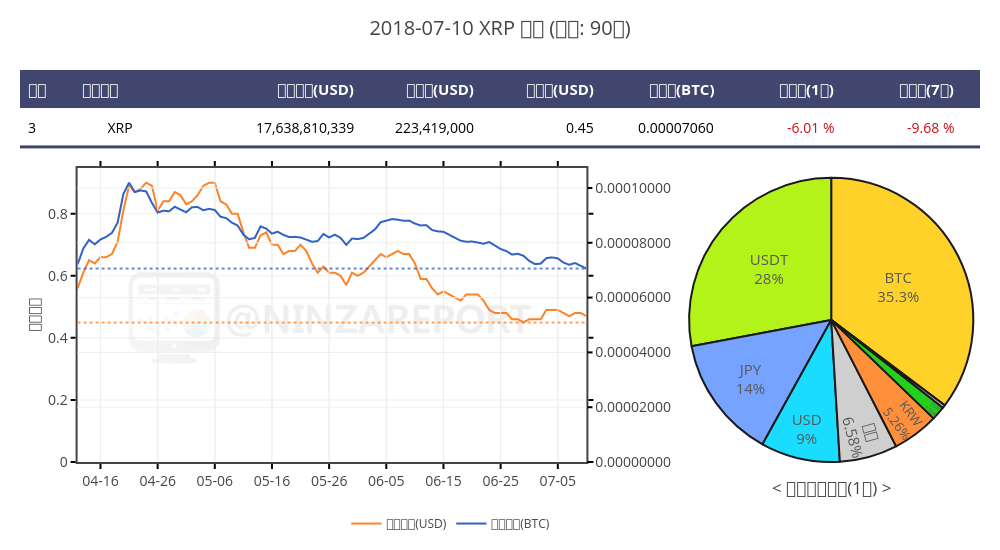Click the NINZAREPORT watermark monitor icon
This screenshot has width=1000, height=550.
(174, 317)
